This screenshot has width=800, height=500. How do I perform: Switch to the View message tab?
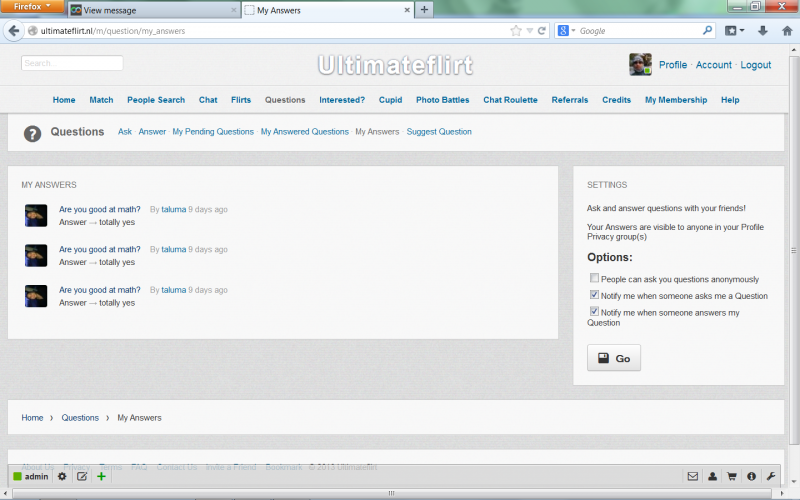tap(155, 10)
